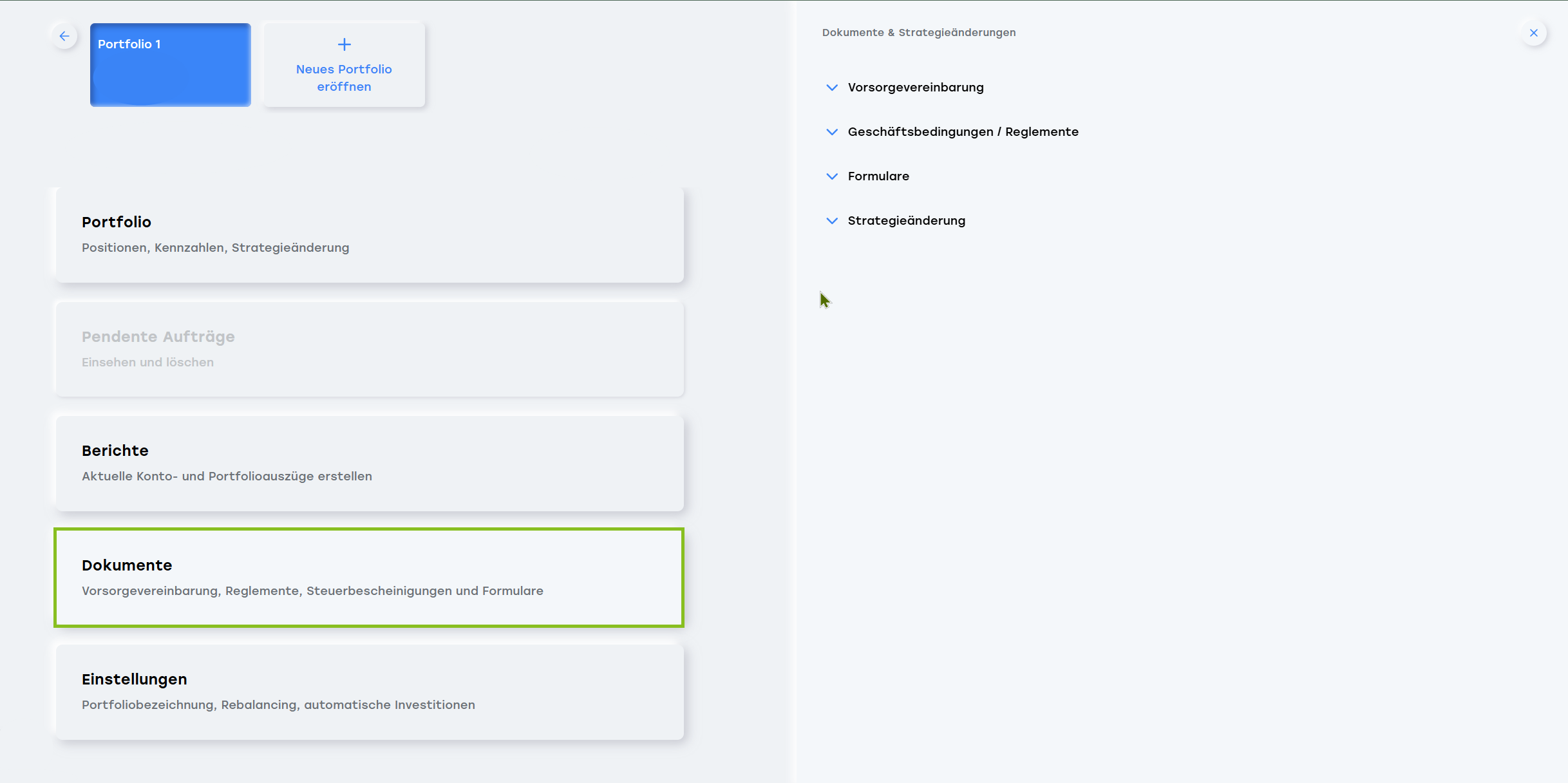This screenshot has width=1568, height=783.
Task: Click 'Aktuelle Konto- und Portfolioauszüge erstellen' text
Action: pyautogui.click(x=227, y=476)
